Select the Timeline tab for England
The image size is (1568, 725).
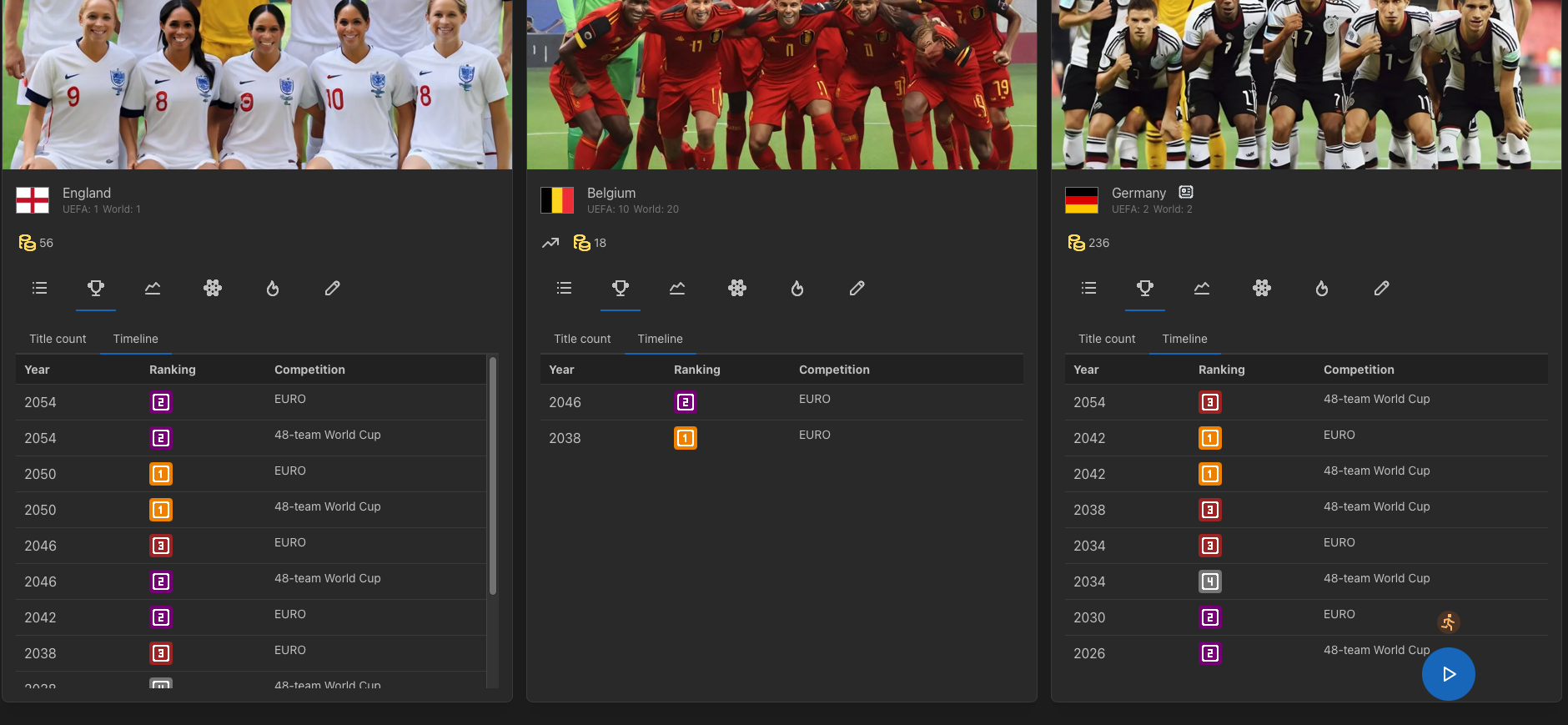click(136, 339)
